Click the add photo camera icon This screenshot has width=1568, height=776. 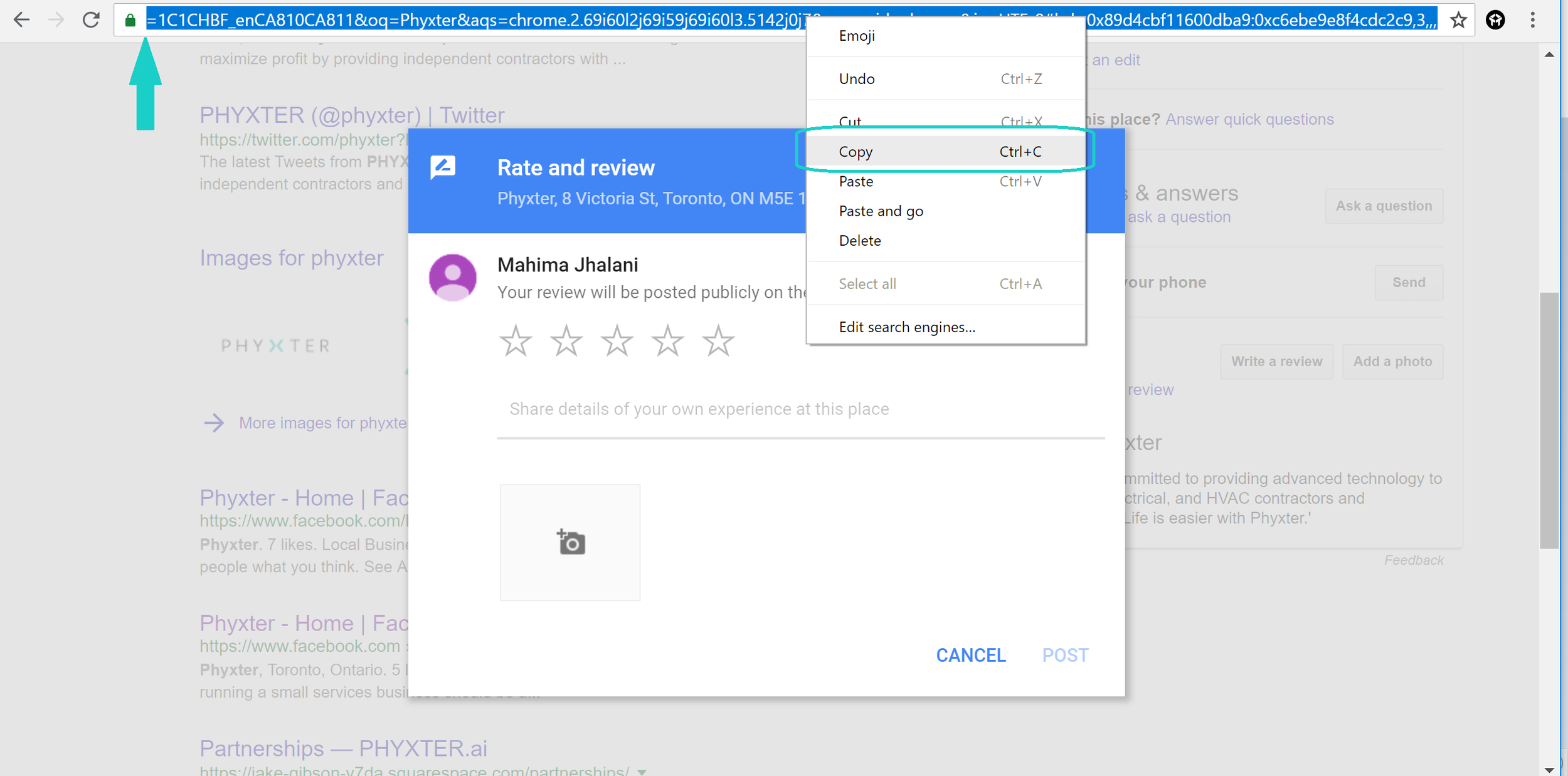tap(571, 542)
